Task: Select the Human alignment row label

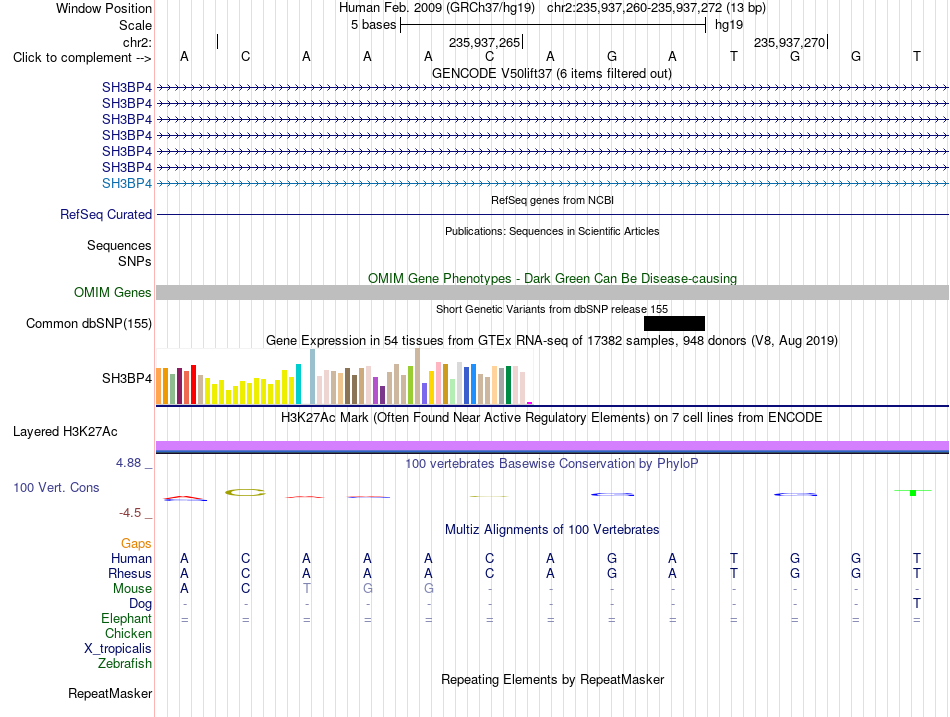Action: tap(131, 558)
